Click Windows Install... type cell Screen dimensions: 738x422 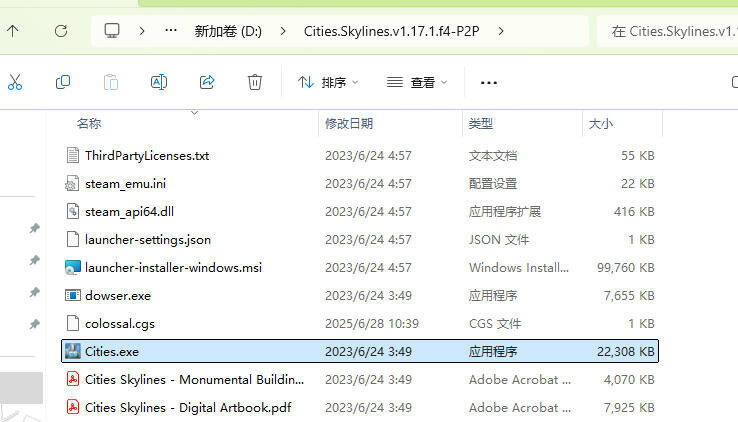[x=519, y=268]
